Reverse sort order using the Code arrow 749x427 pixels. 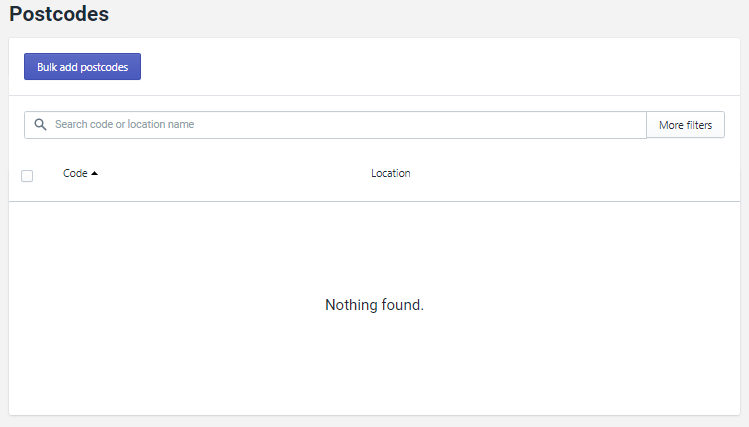click(x=94, y=174)
